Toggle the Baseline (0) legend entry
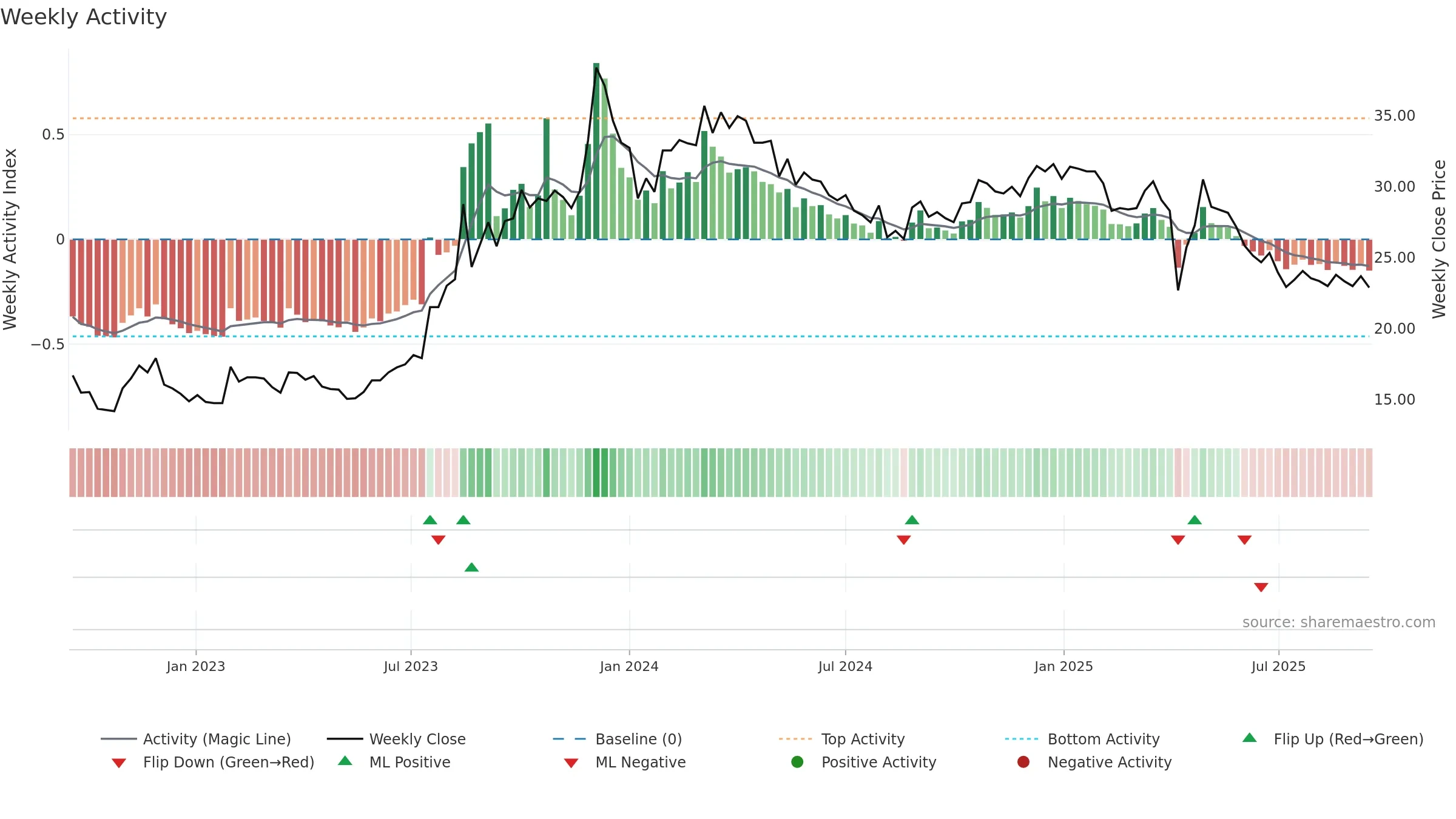 pyautogui.click(x=618, y=739)
